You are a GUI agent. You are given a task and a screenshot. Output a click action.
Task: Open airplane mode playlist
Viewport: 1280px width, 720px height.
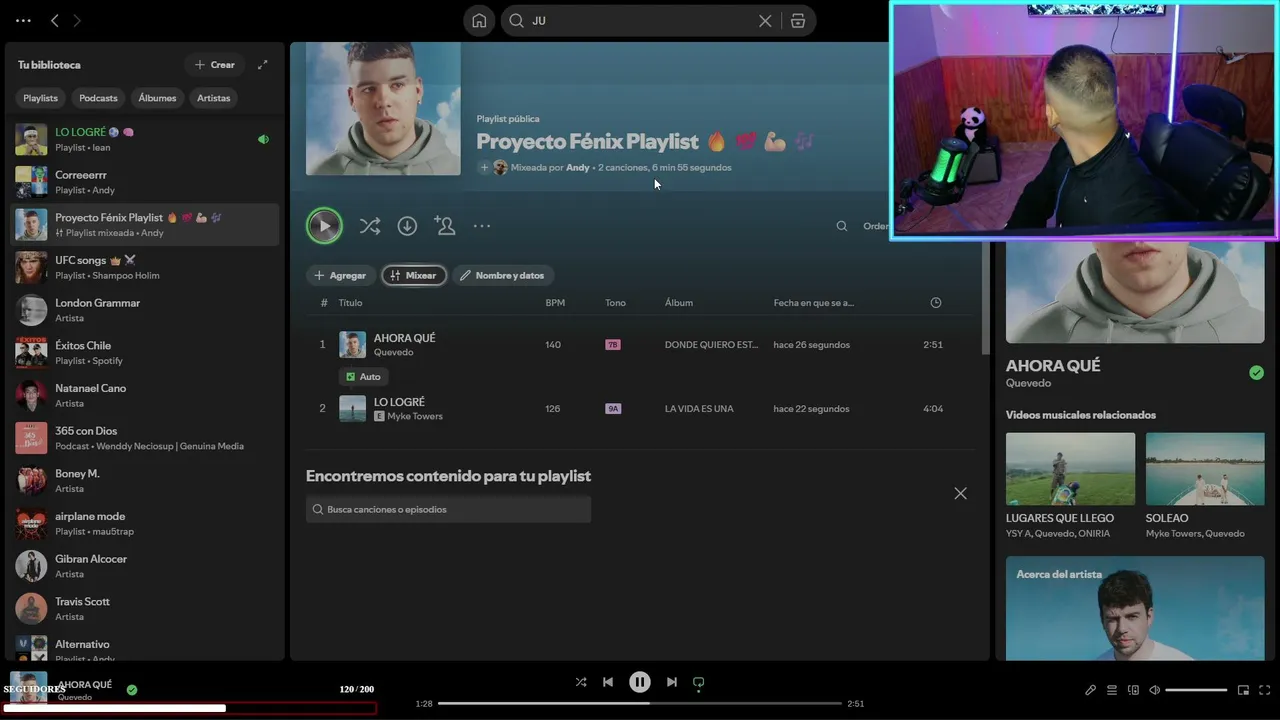(145, 523)
